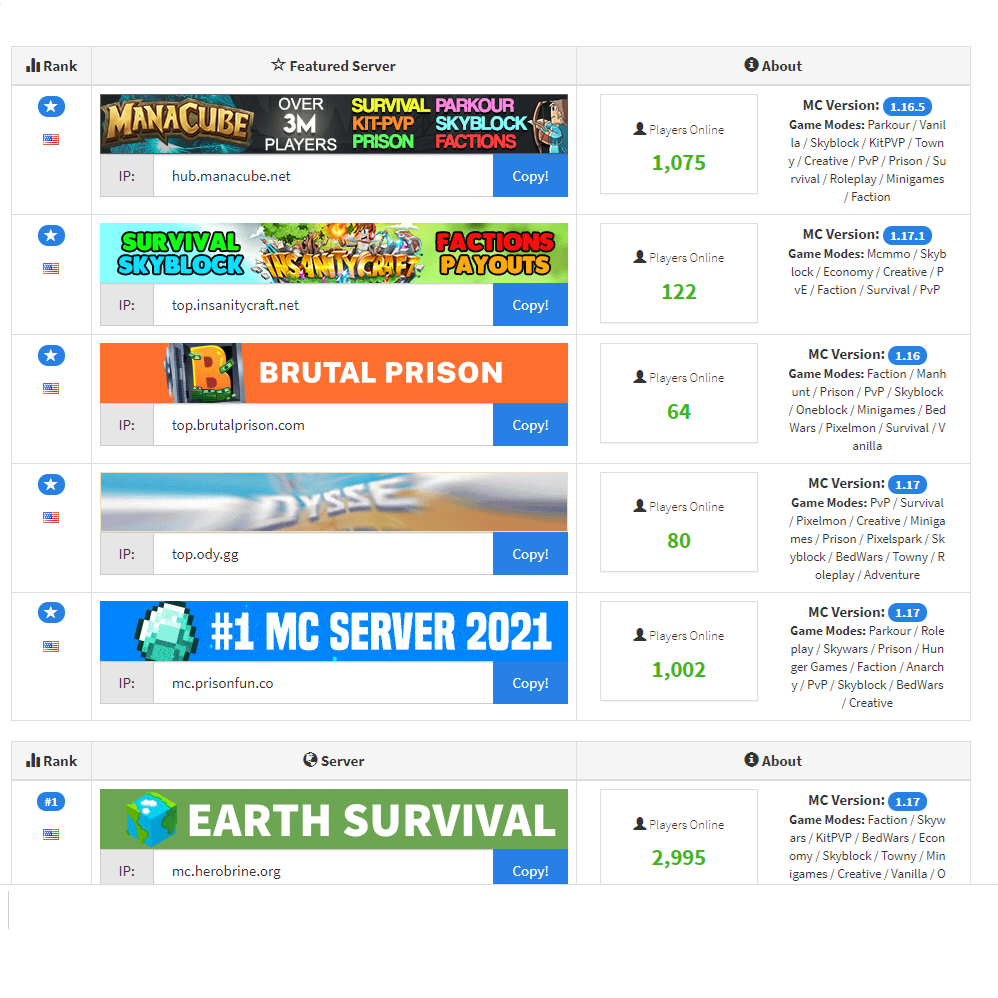This screenshot has height=998, width=998.
Task: Click the 2,995 players online count
Action: [x=678, y=858]
